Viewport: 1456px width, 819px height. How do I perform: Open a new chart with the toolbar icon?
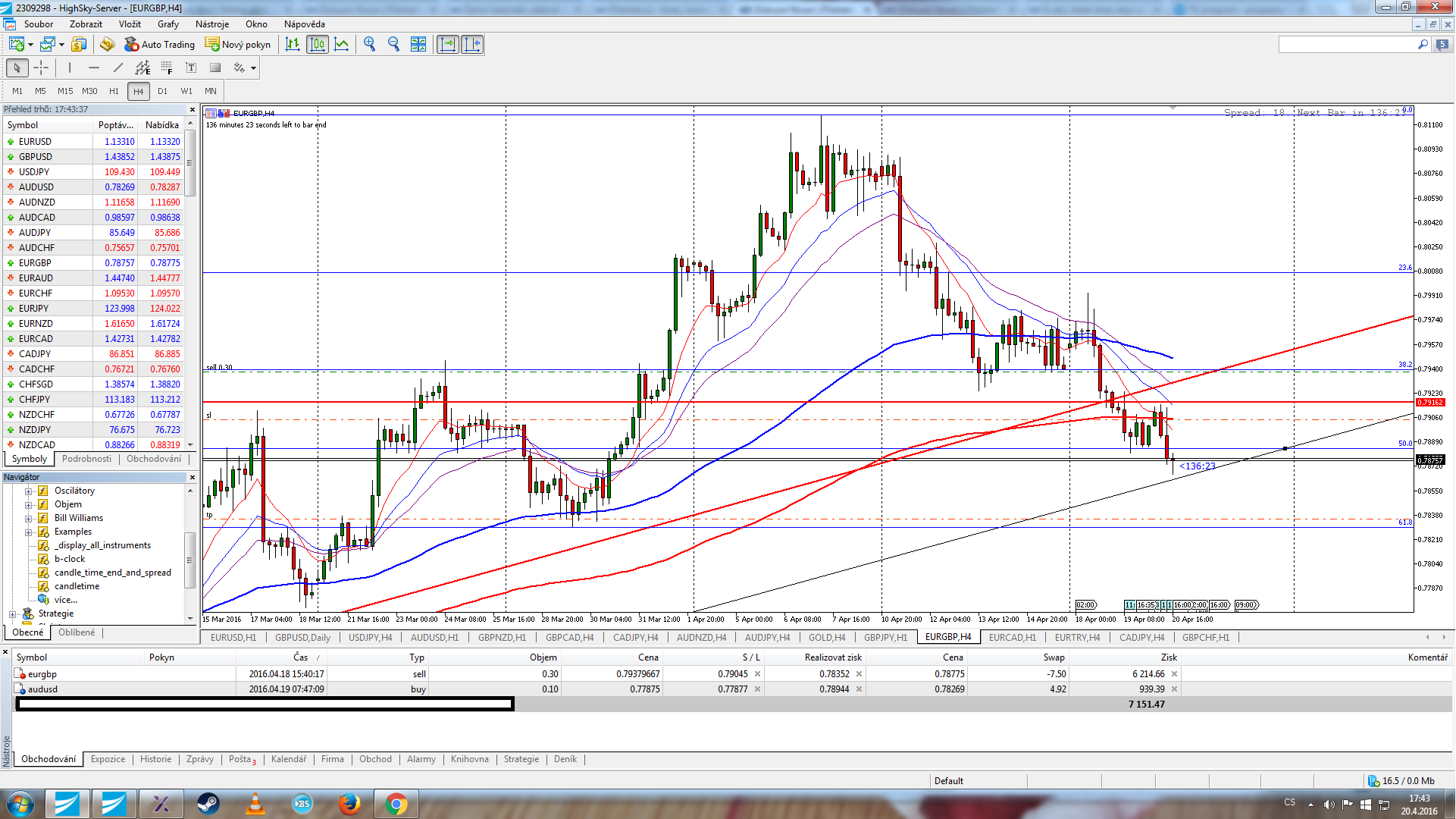point(17,45)
